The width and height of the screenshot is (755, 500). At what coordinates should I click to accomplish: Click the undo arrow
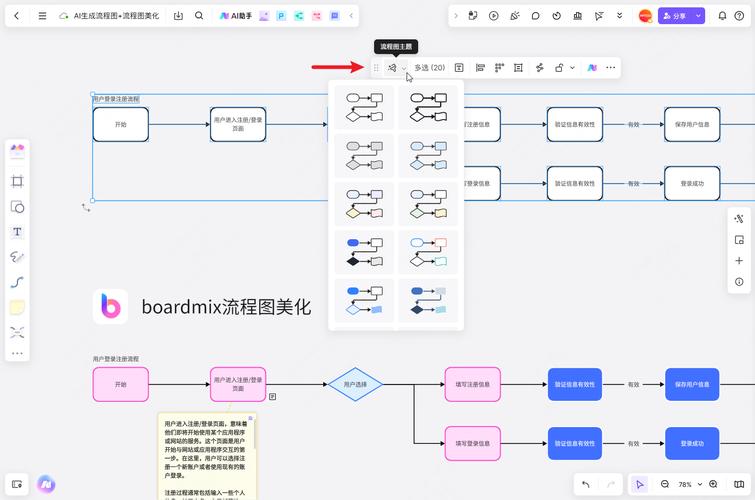click(586, 485)
